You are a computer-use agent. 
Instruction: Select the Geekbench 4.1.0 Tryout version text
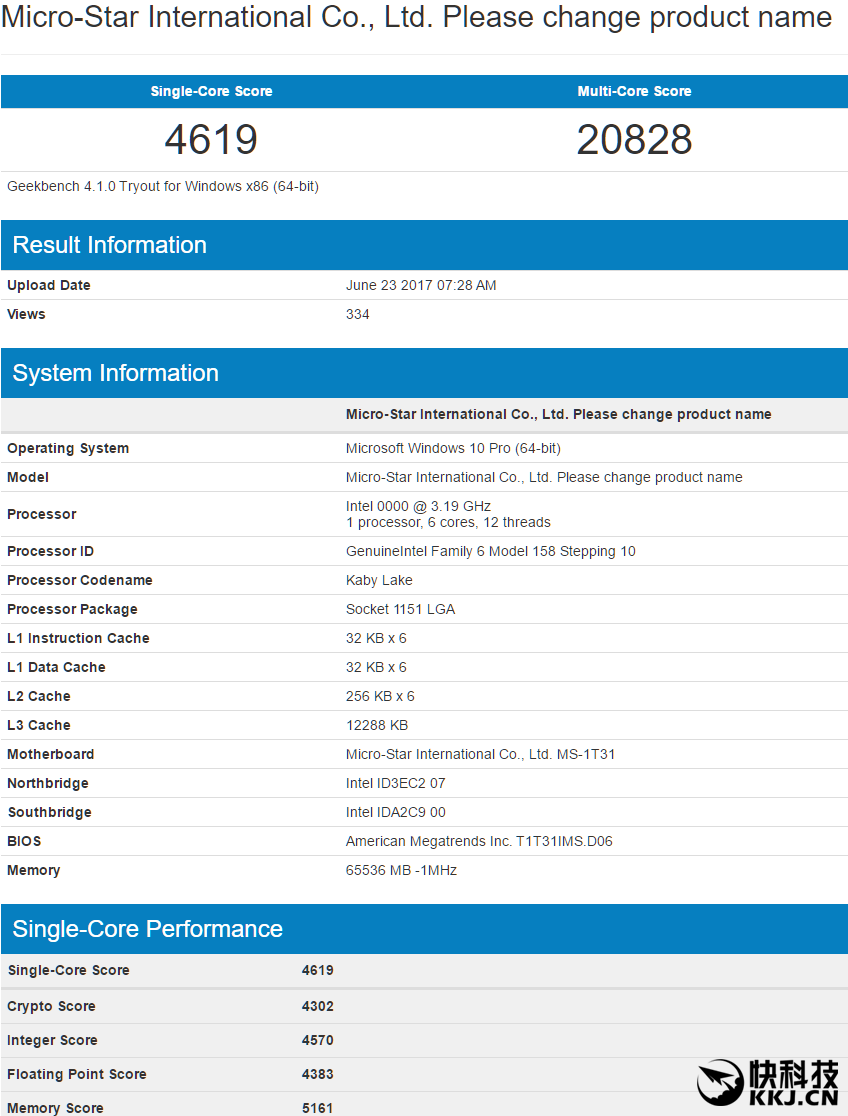tap(163, 186)
